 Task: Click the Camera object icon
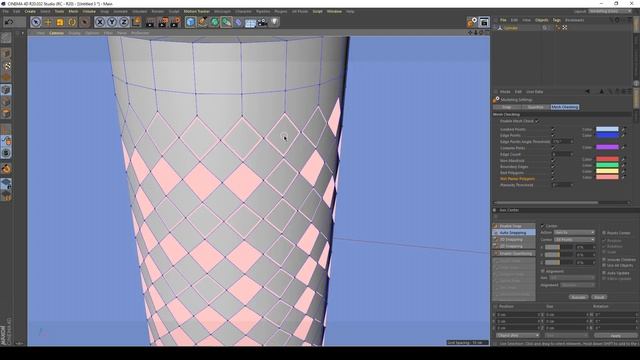click(262, 22)
